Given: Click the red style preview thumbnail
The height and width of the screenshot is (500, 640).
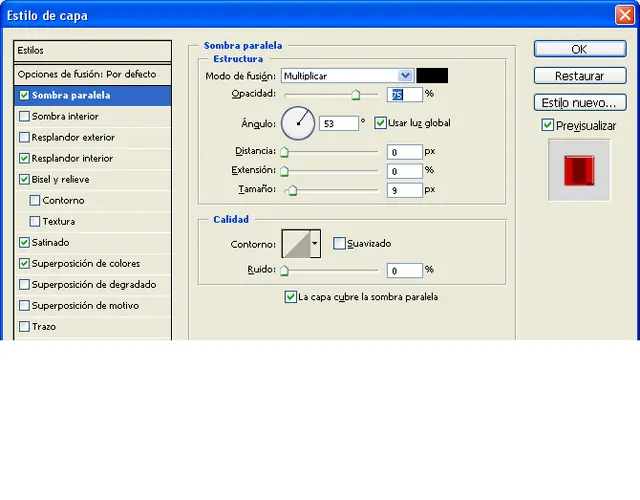Looking at the screenshot, I should click(579, 171).
